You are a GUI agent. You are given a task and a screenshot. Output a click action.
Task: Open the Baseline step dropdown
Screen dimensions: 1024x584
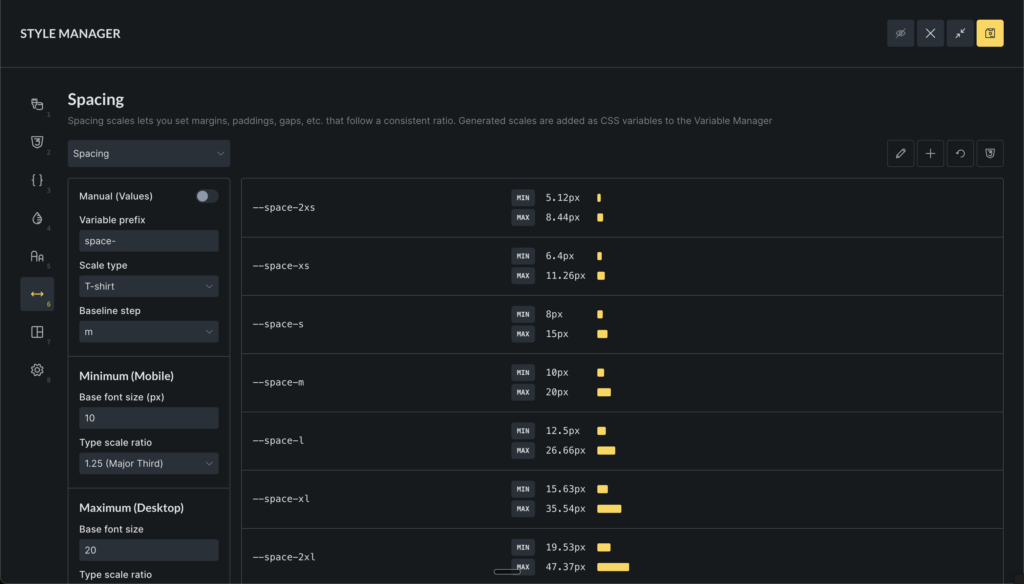[149, 331]
